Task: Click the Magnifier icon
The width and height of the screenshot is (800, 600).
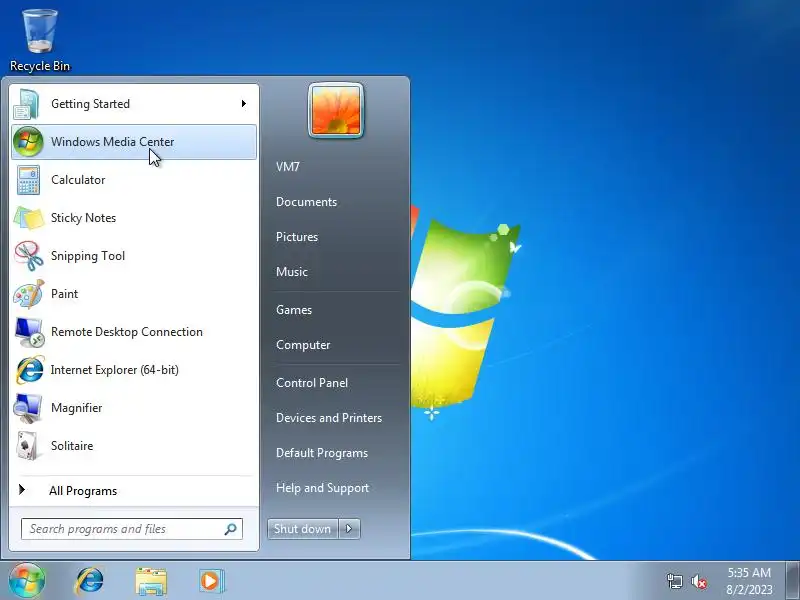Action: (29, 408)
